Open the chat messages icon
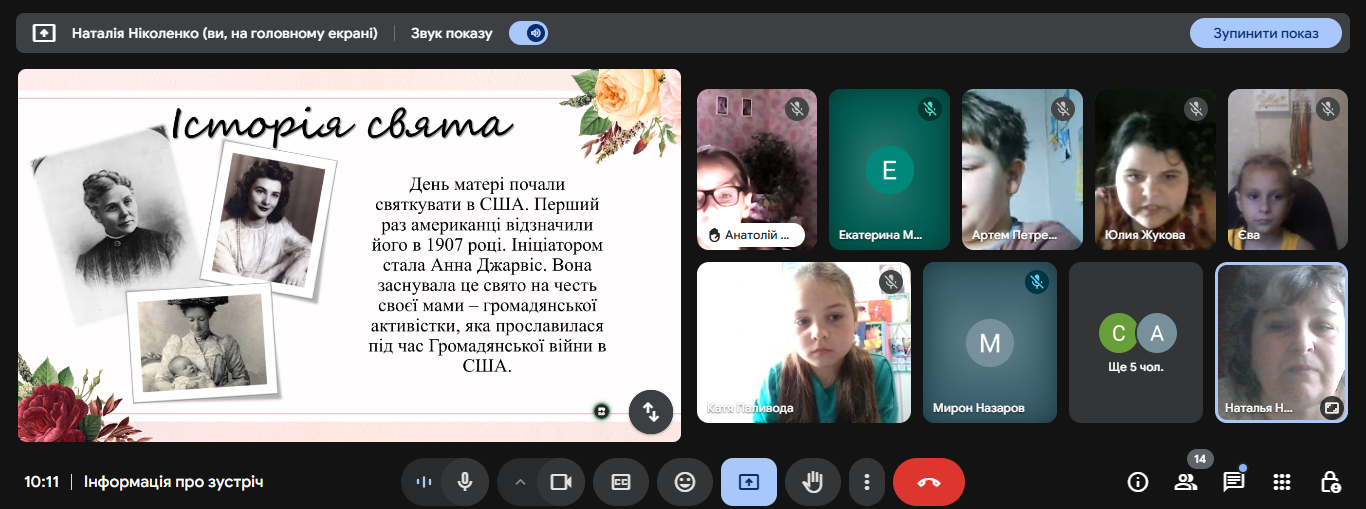1366x509 pixels. tap(1234, 482)
